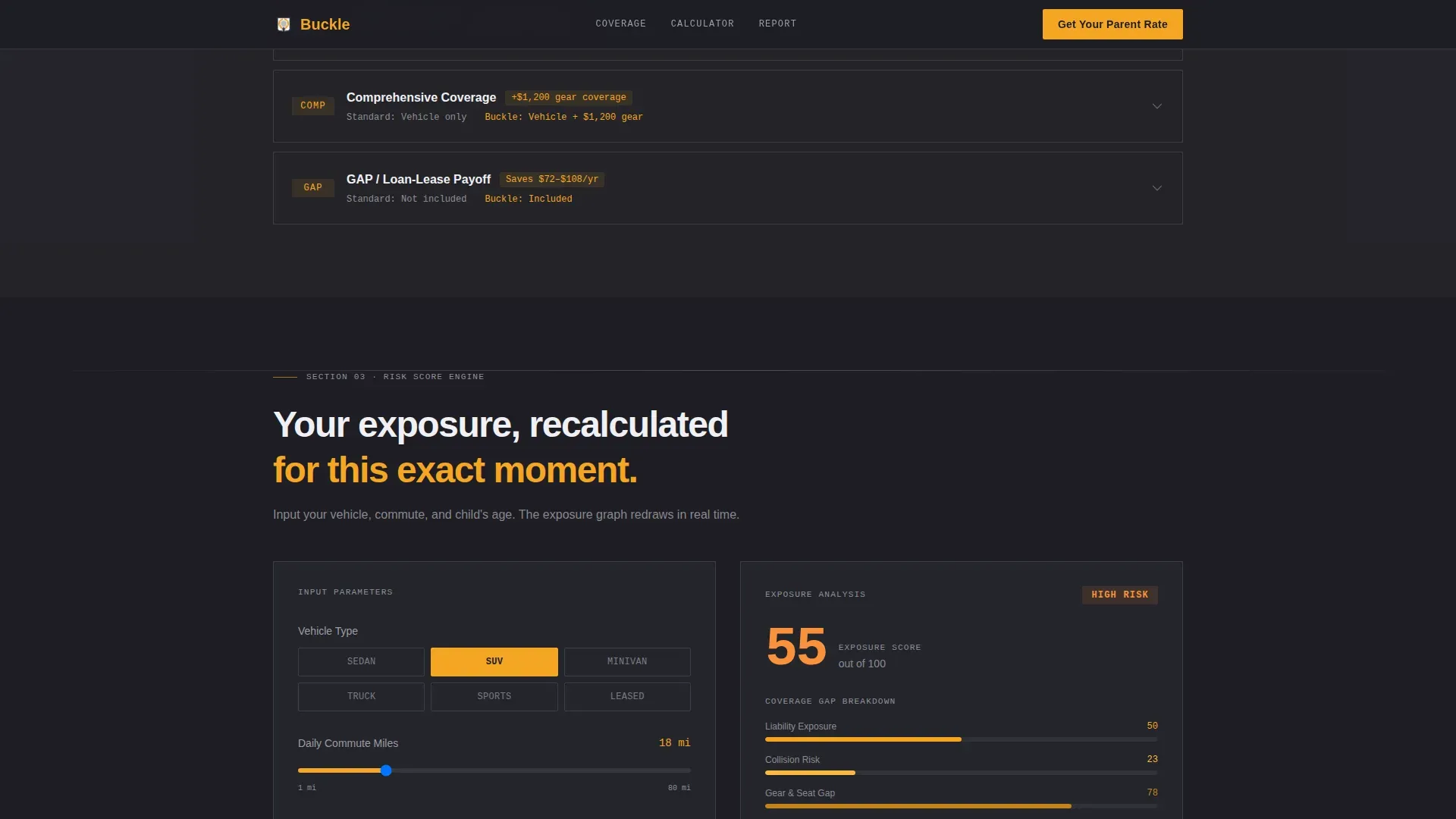
Task: Click the 18 mi commute value
Action: [x=674, y=742]
